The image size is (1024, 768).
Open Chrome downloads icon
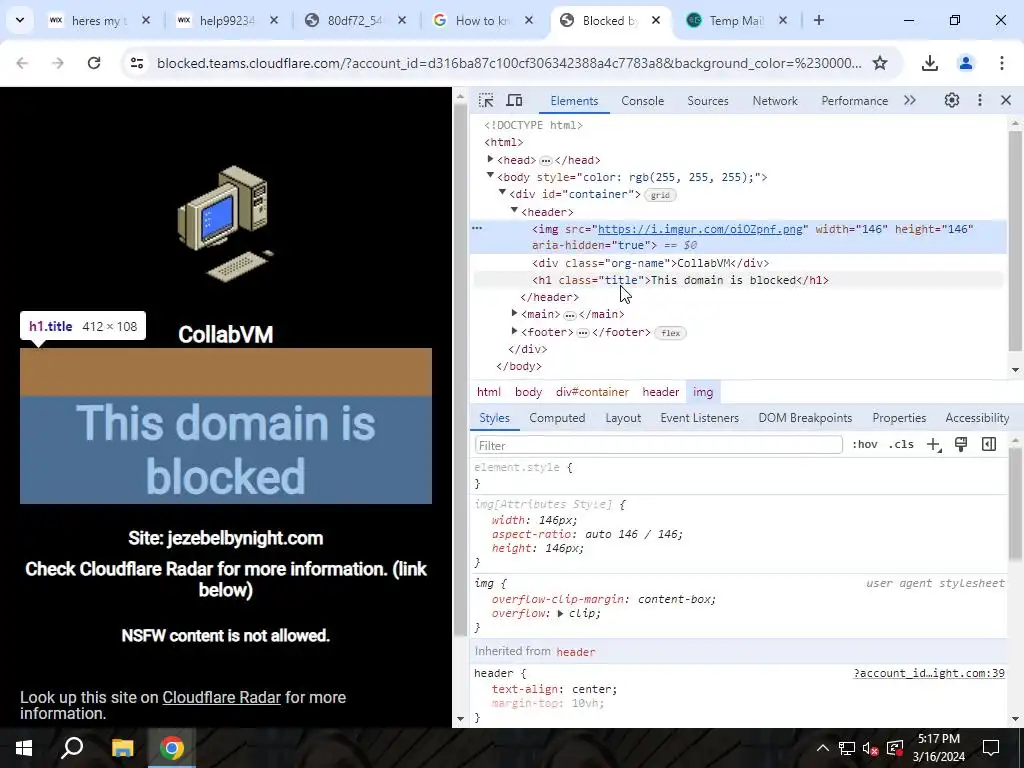click(x=929, y=63)
